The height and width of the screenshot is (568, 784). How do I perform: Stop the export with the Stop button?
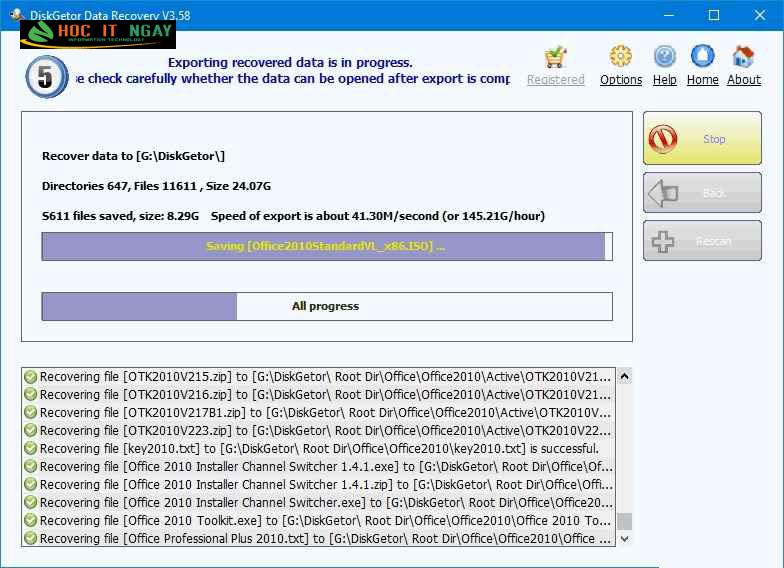pyautogui.click(x=702, y=138)
